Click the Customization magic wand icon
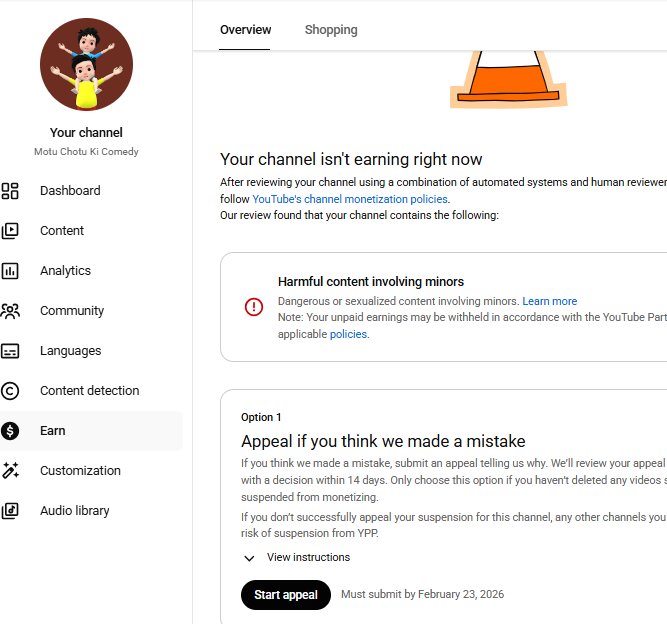The image size is (667, 624). coord(10,471)
